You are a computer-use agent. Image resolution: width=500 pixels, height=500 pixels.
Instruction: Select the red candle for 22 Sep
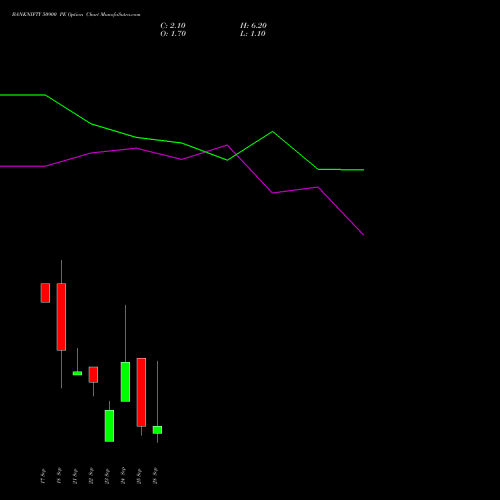click(93, 374)
